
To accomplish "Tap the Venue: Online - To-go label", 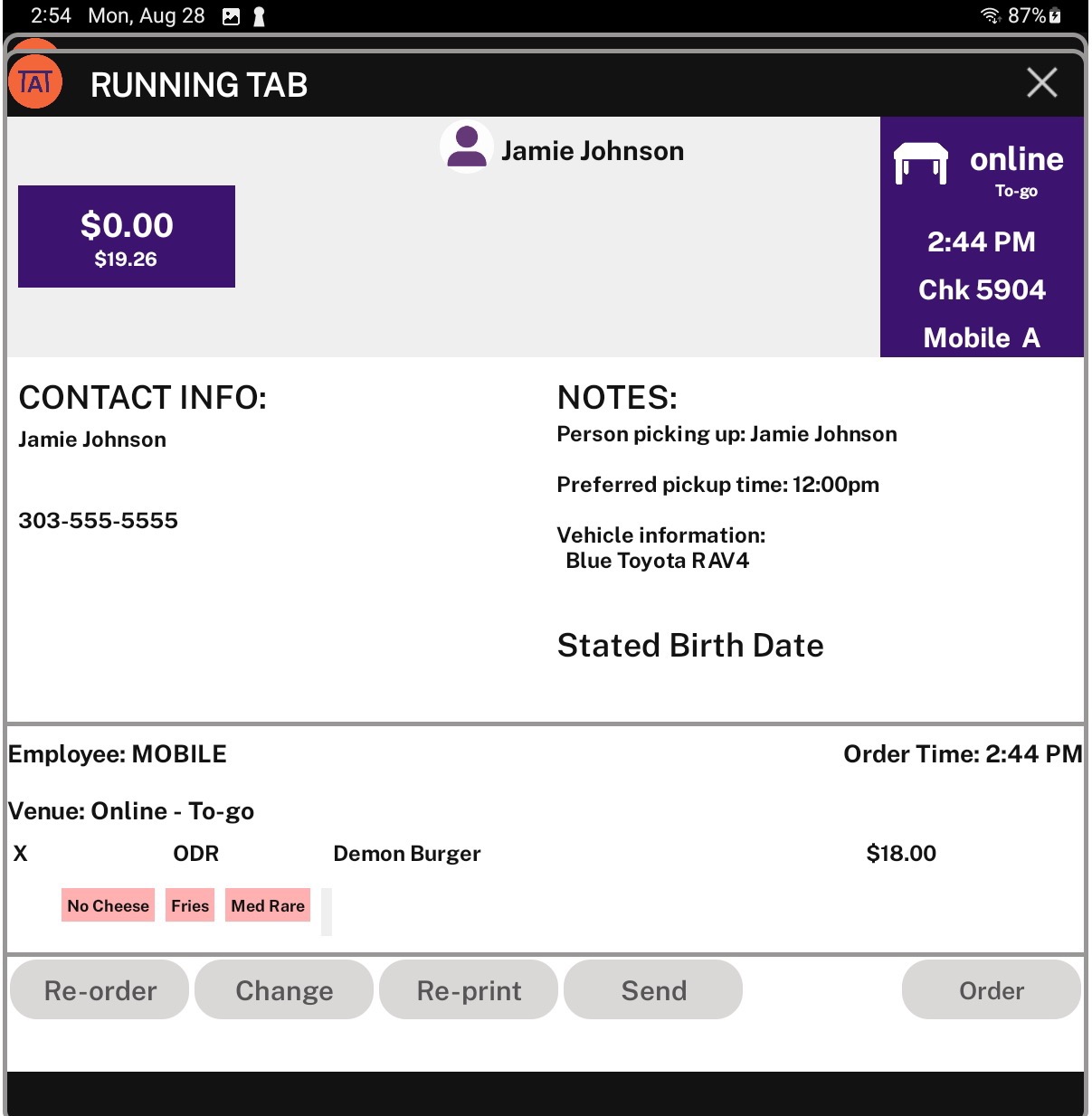I will [x=131, y=811].
